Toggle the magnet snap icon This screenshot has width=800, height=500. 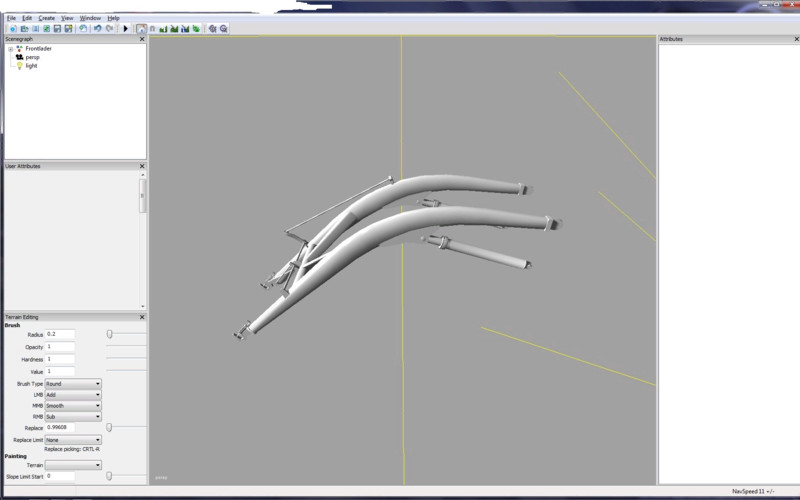coord(151,29)
